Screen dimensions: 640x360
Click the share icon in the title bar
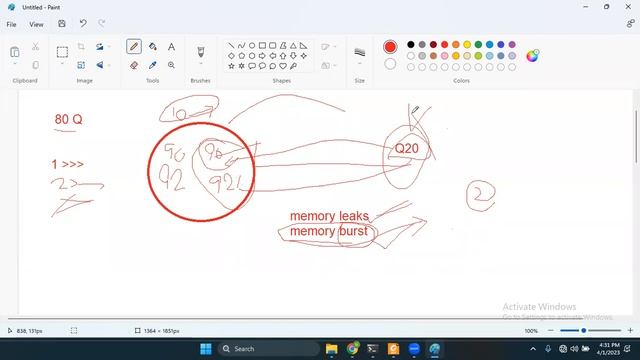click(x=631, y=24)
